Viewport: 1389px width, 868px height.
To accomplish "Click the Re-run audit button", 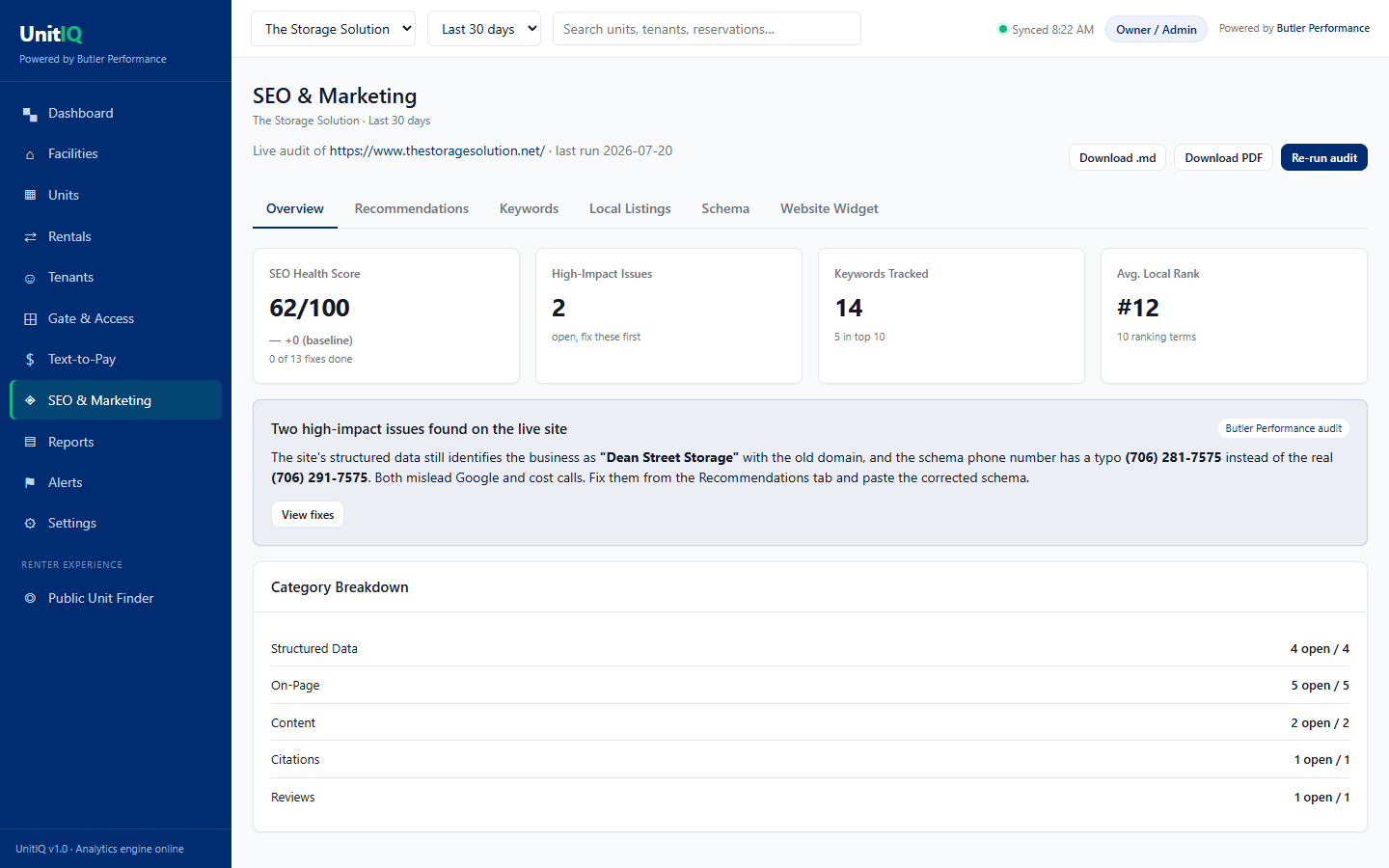I will 1324,157.
